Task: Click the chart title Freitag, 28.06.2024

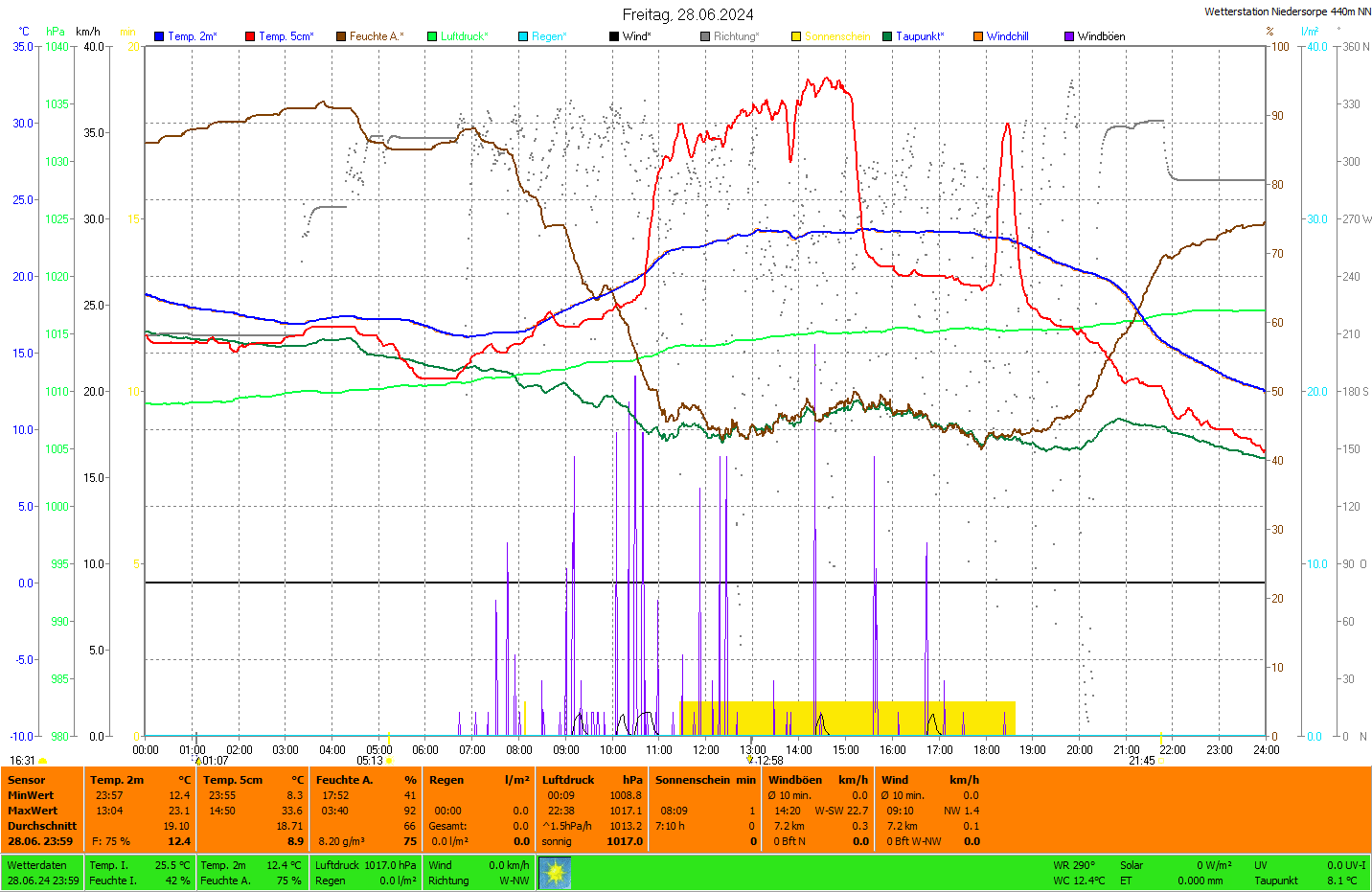Action: [x=687, y=14]
